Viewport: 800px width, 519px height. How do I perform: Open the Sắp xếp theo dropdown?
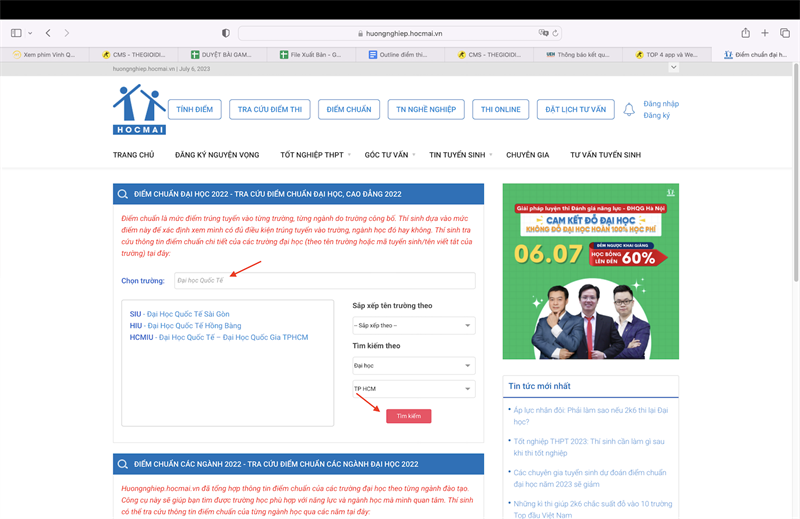(414, 326)
